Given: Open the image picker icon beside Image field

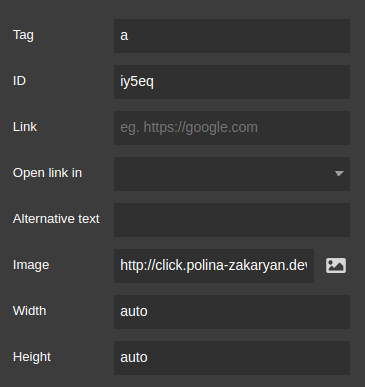Looking at the screenshot, I should 336,266.
